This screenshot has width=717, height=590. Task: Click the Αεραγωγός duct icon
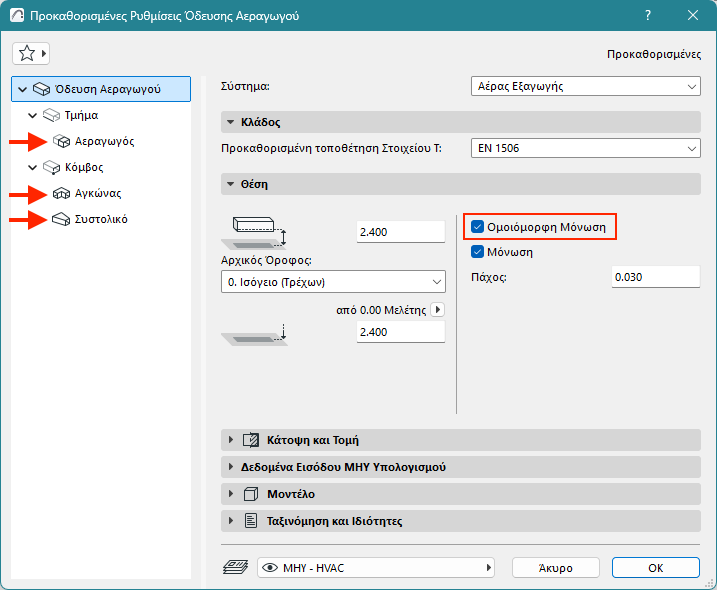pos(61,141)
